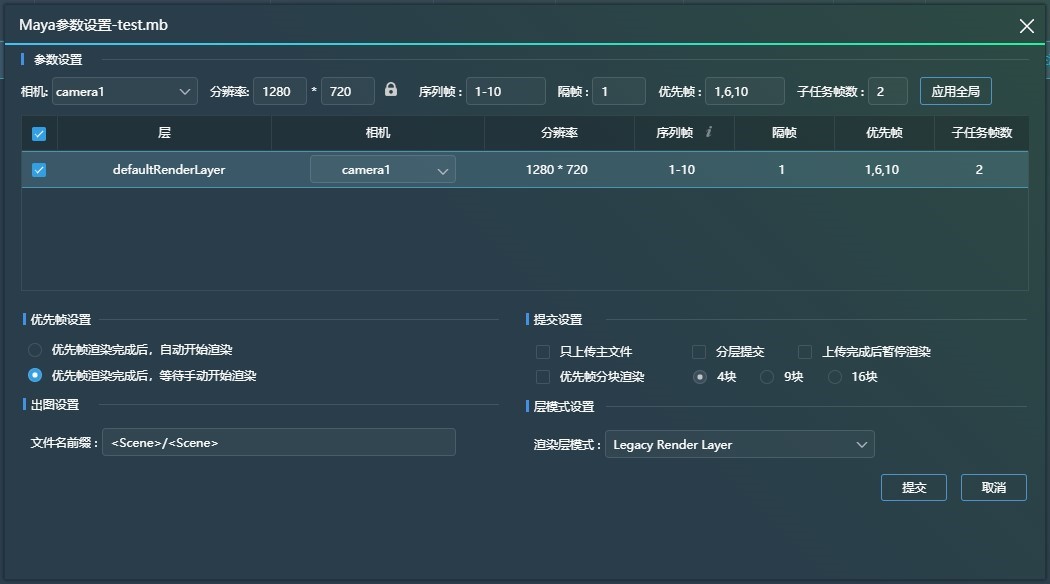The image size is (1050, 584).
Task: Select 优先帧渲染完成后自动开始渲染 option
Action: (33, 350)
